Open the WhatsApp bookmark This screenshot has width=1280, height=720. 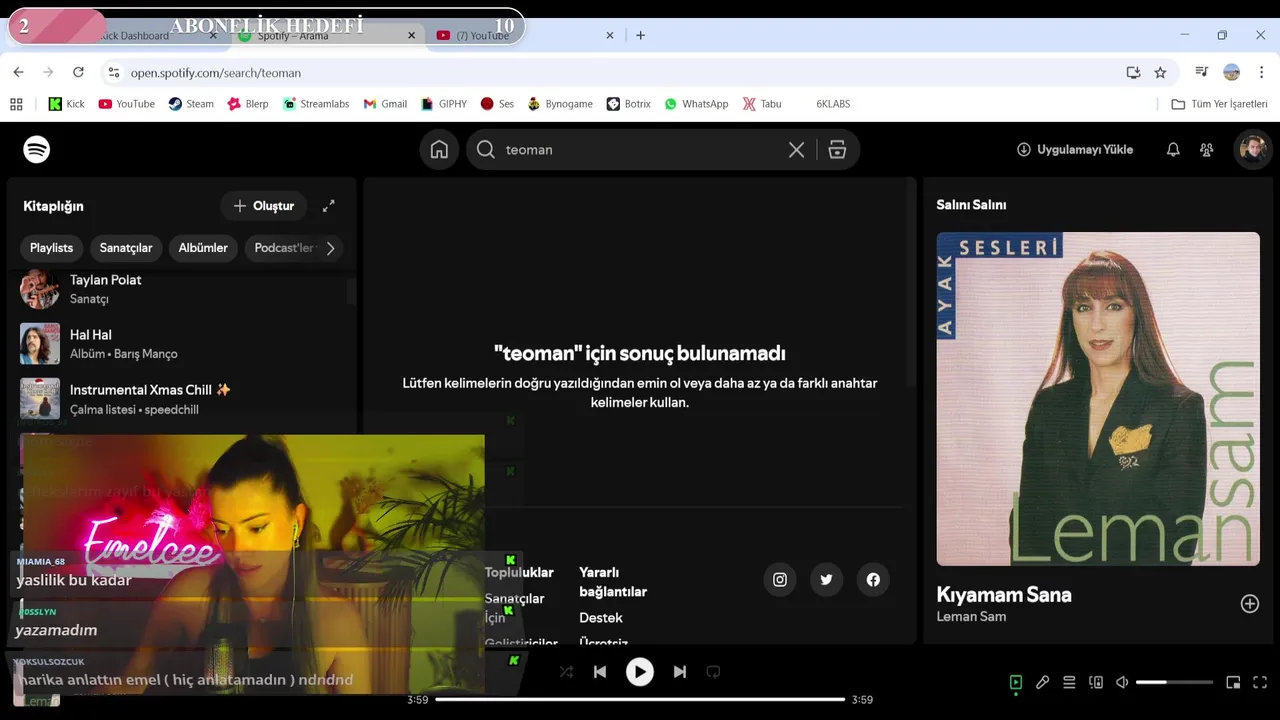[x=696, y=104]
